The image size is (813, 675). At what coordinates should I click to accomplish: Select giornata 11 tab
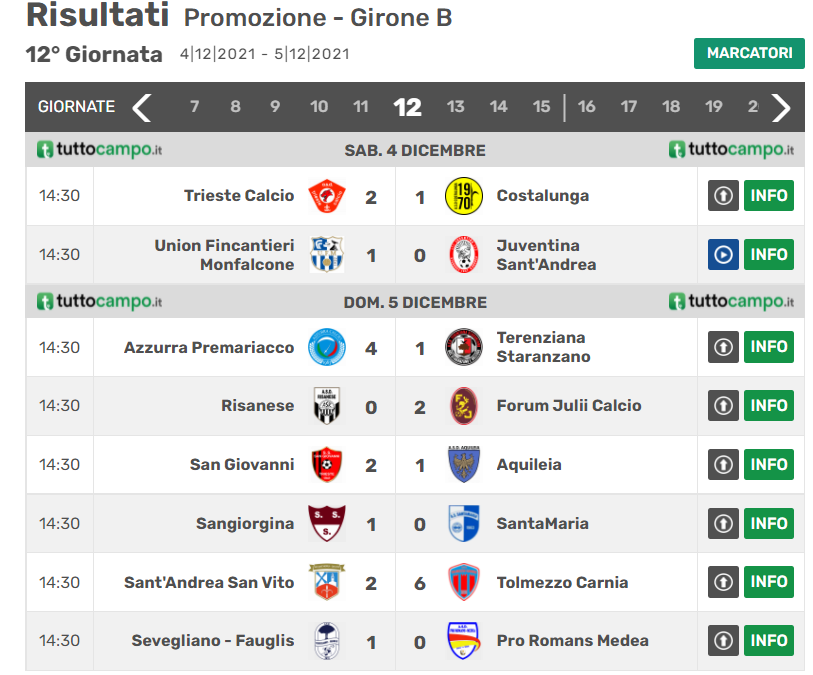(x=360, y=107)
